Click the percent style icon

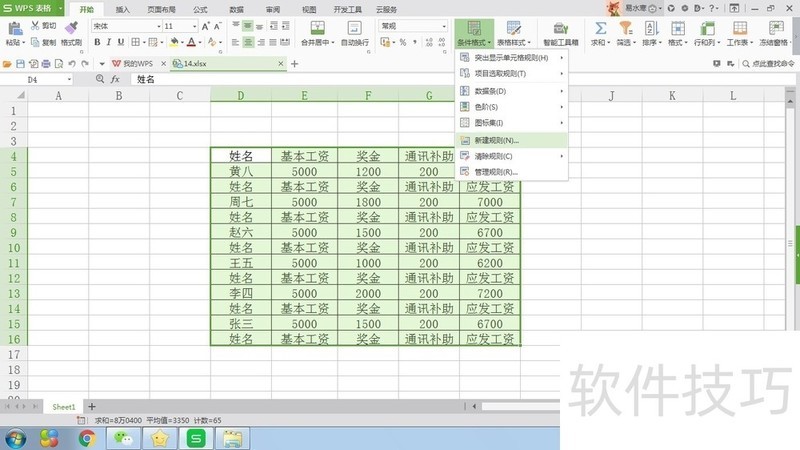pos(403,42)
